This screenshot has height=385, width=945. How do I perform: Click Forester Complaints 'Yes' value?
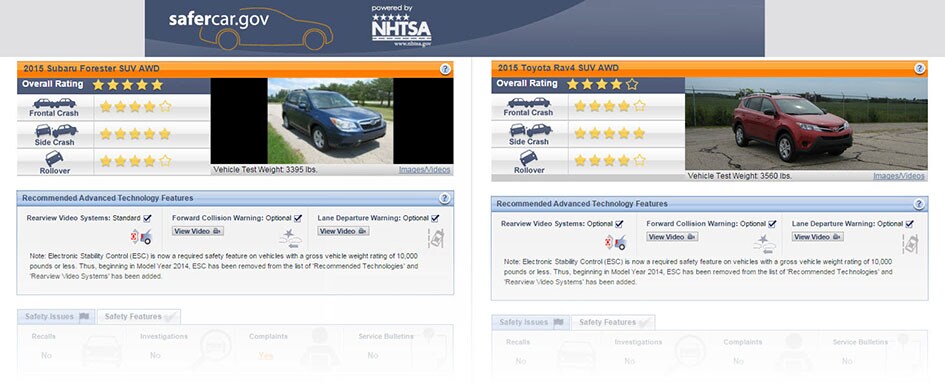(x=265, y=355)
